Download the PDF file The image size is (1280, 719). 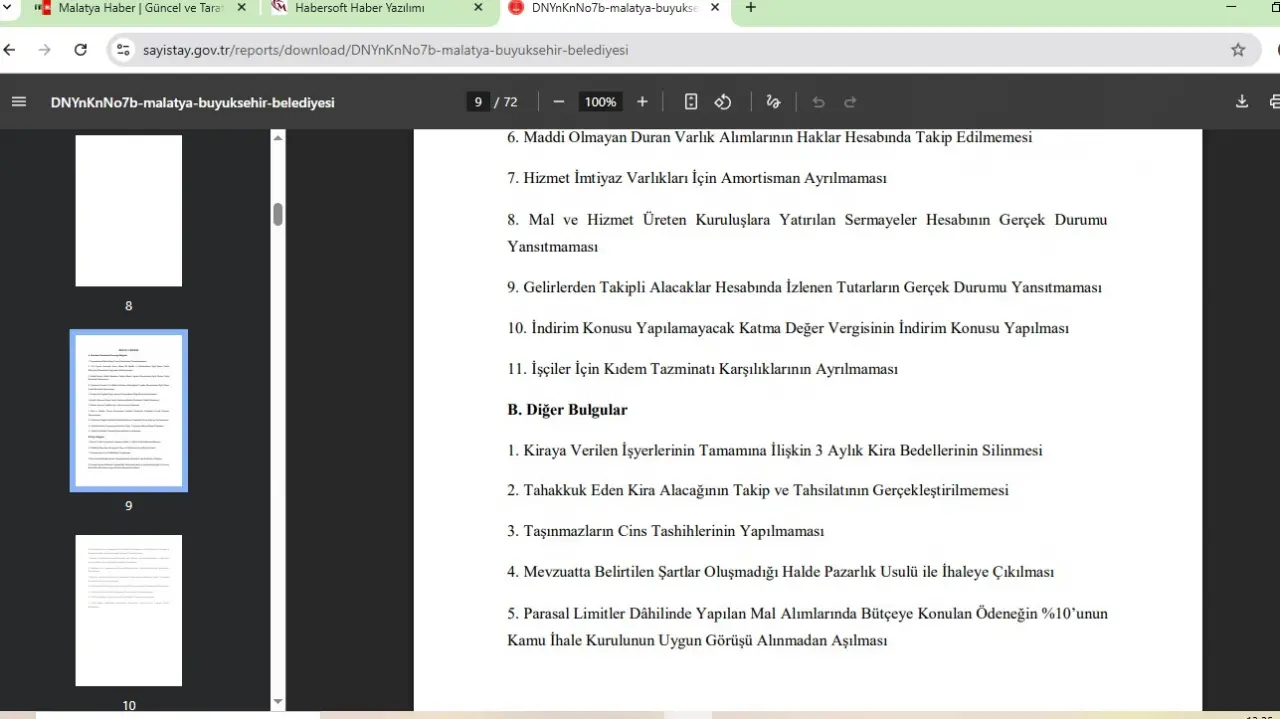pyautogui.click(x=1242, y=102)
